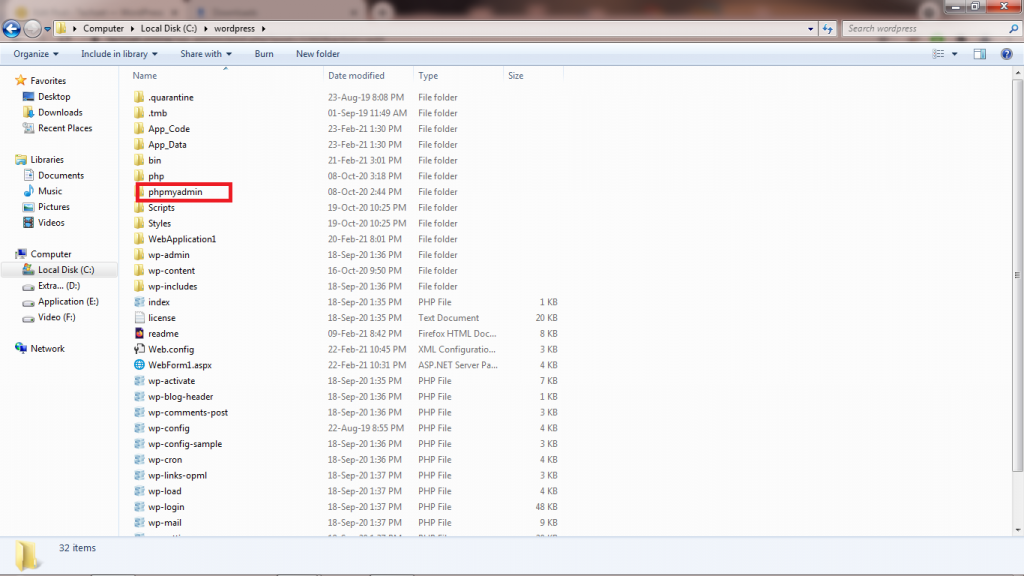
Task: Open the Share with dropdown
Action: point(205,54)
